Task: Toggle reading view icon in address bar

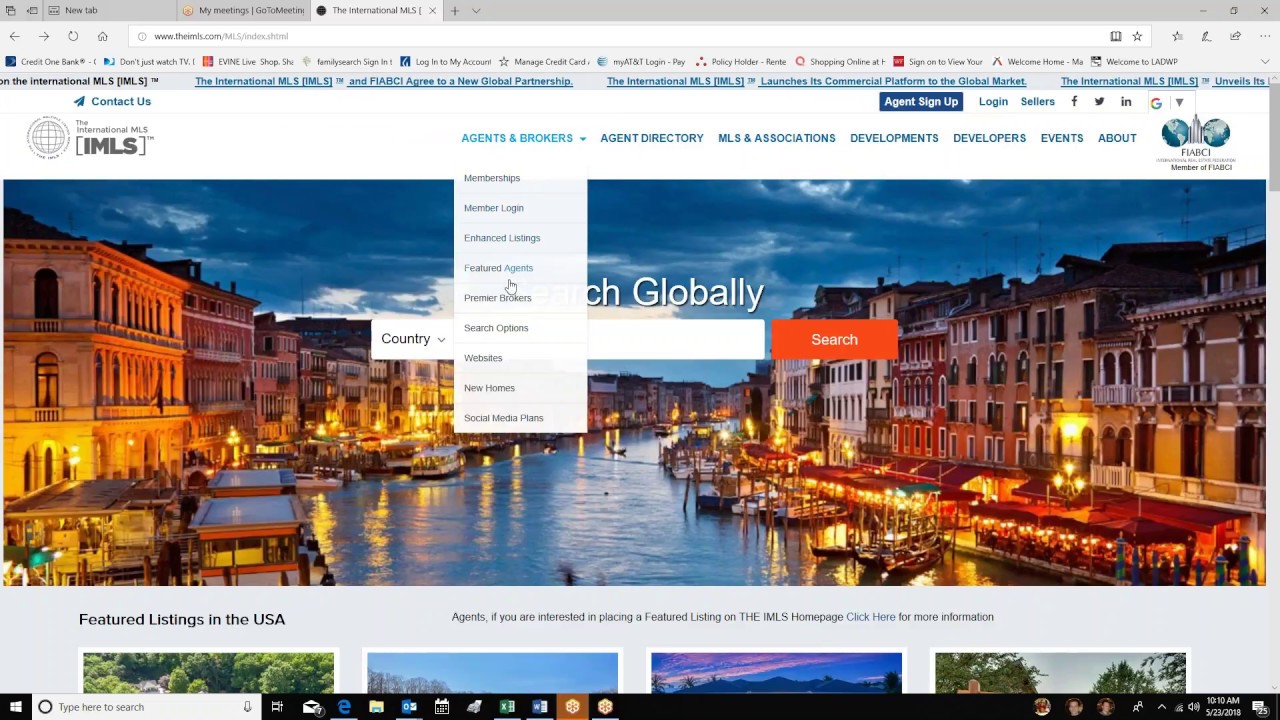Action: [x=1115, y=36]
